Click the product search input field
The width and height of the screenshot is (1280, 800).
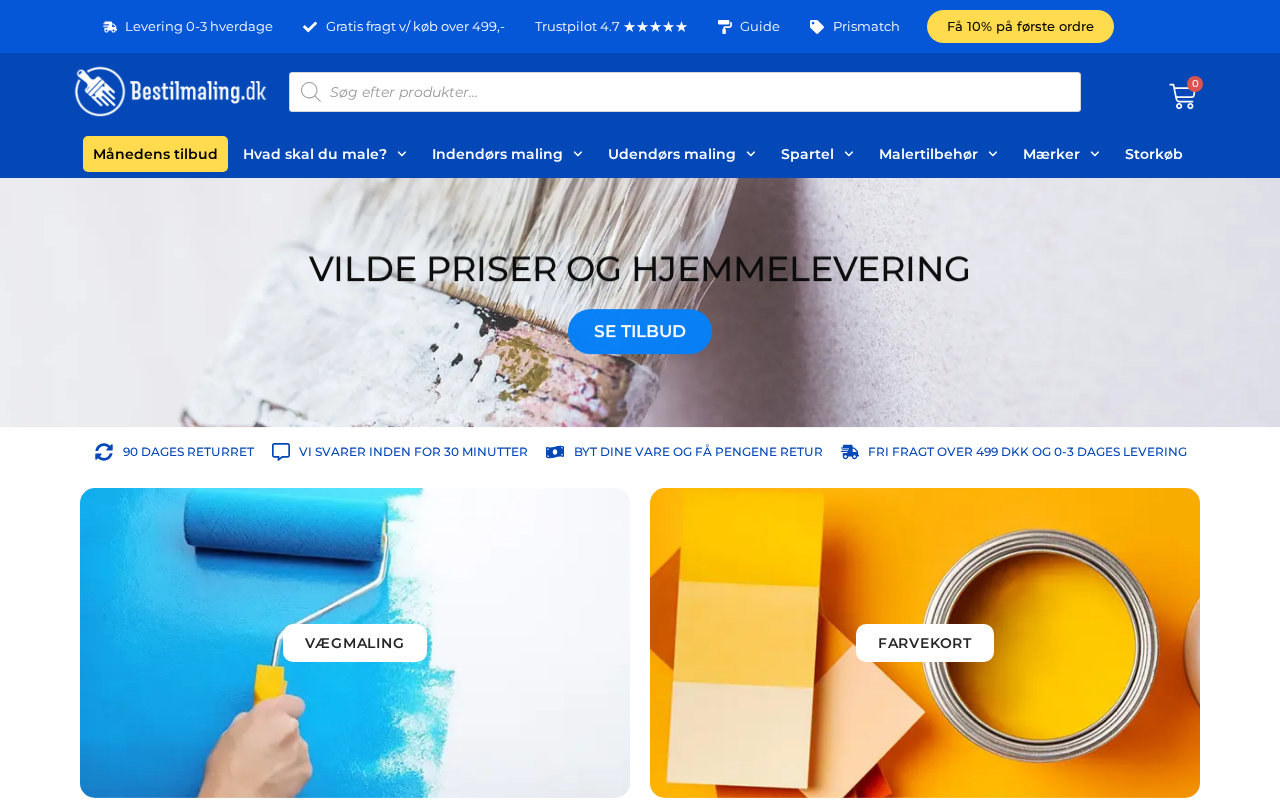[x=685, y=92]
